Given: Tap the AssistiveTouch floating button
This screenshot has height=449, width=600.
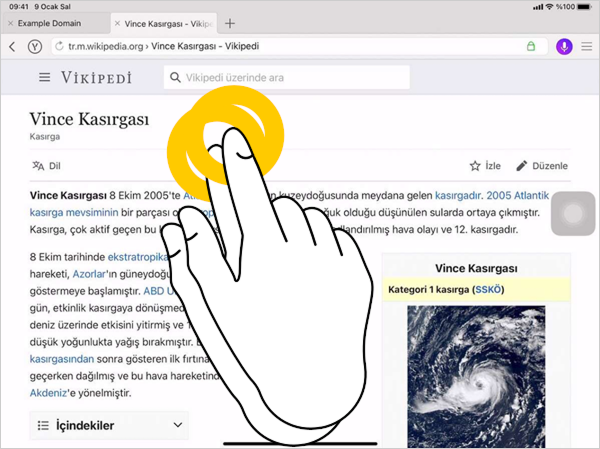Looking at the screenshot, I should [x=574, y=215].
